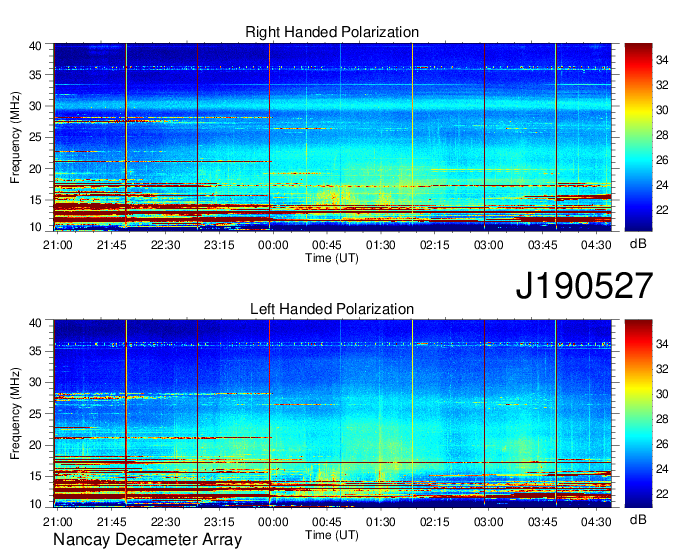Click the J190527 observation label
Screen dimensions: 680x552
(584, 286)
